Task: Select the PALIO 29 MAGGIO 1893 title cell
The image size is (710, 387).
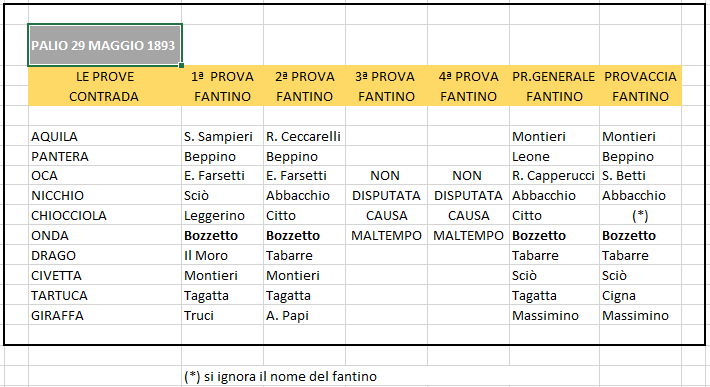Action: pos(105,45)
